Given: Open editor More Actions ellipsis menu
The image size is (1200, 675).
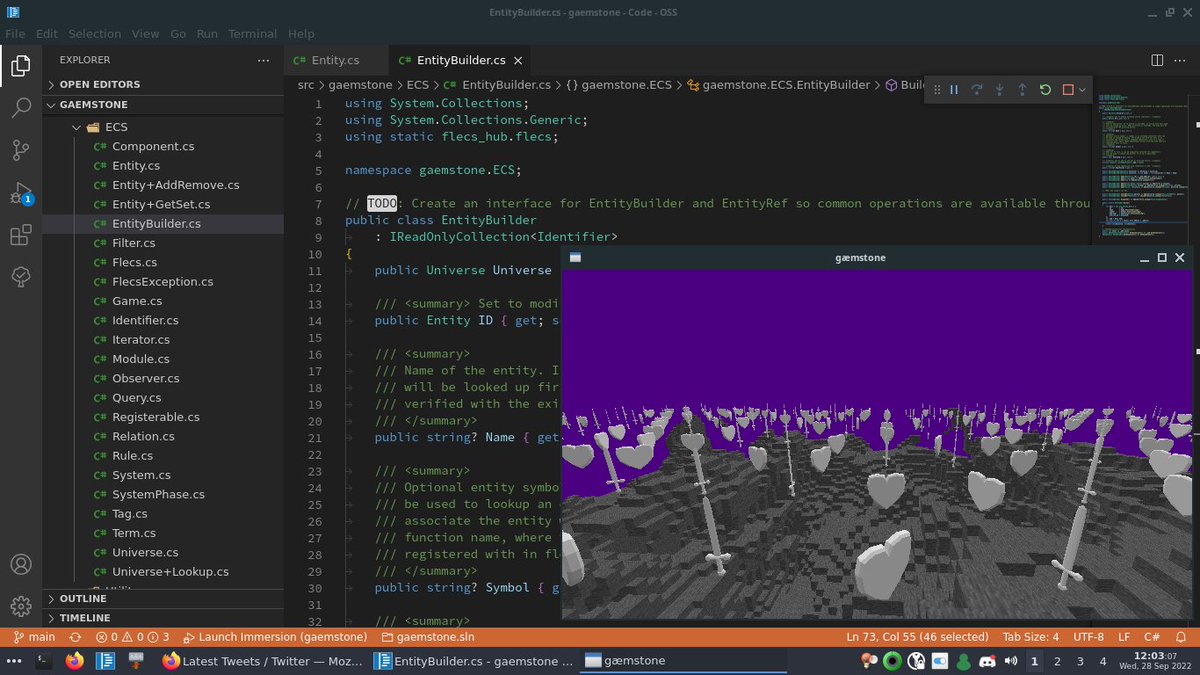Looking at the screenshot, I should (x=1180, y=60).
